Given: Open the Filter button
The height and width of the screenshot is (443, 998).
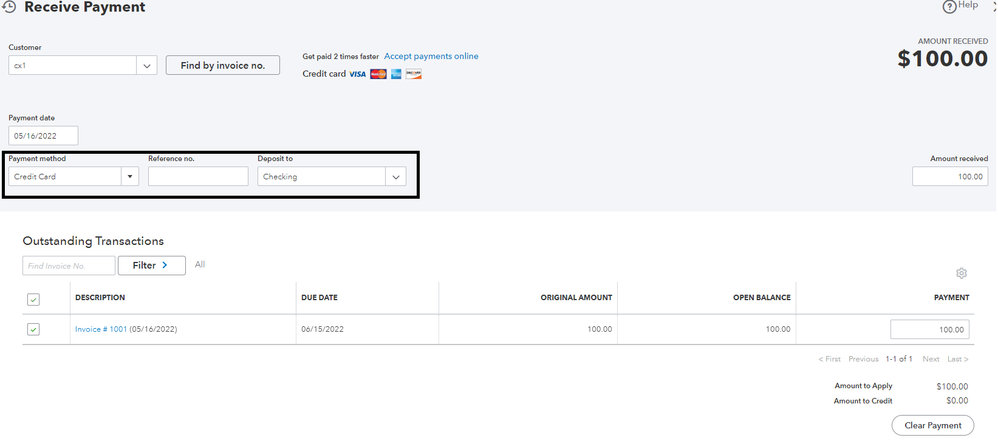Looking at the screenshot, I should (x=151, y=265).
